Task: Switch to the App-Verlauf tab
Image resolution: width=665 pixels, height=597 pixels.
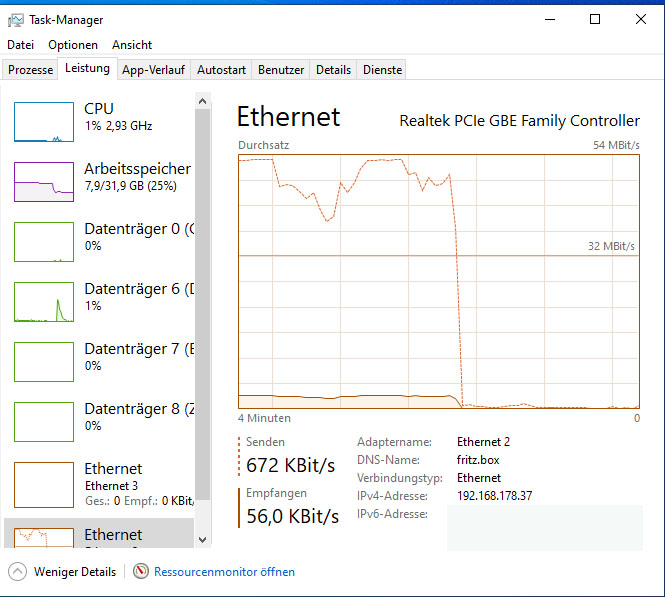Action: tap(152, 70)
